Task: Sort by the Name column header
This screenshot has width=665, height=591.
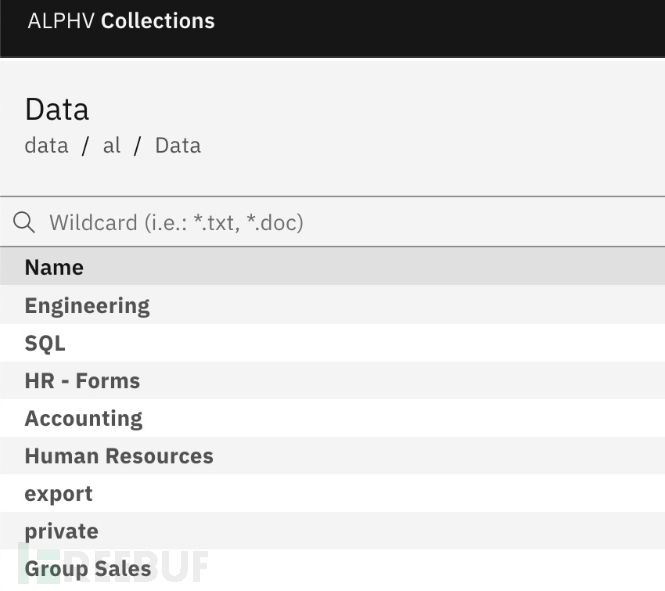Action: (54, 267)
